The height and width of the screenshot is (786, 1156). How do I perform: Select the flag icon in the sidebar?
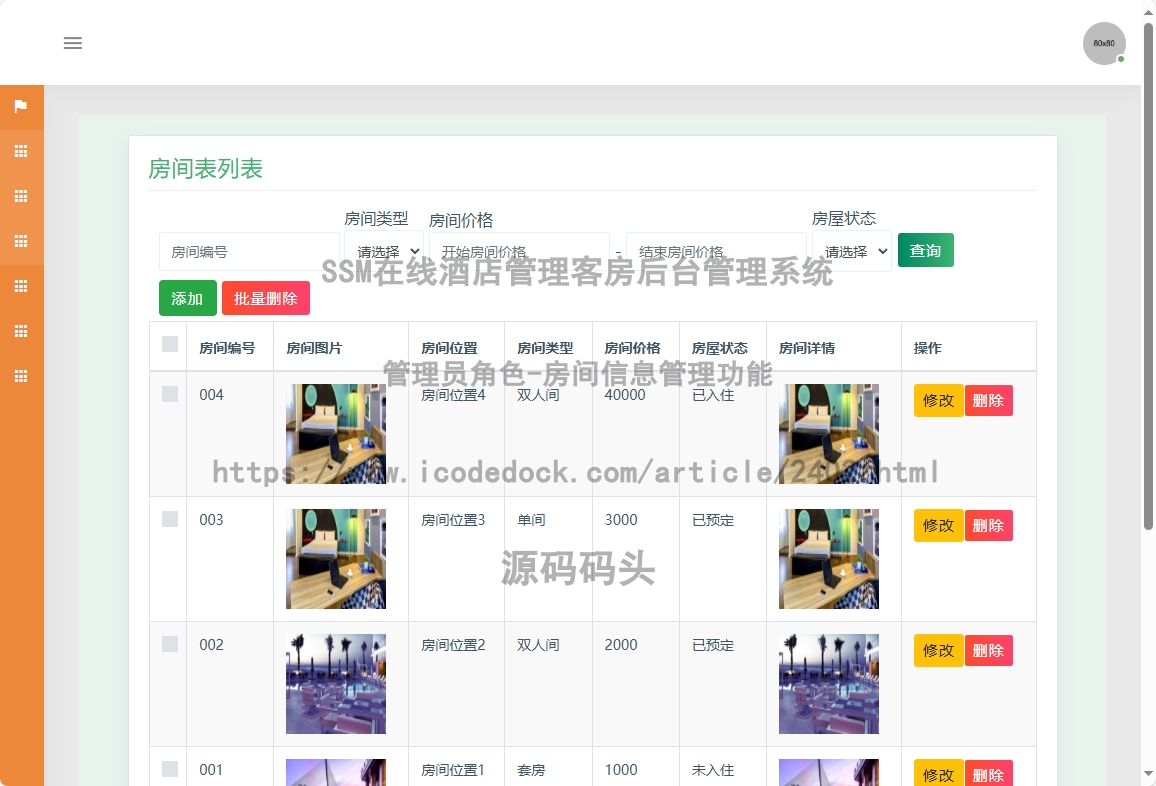pos(21,107)
